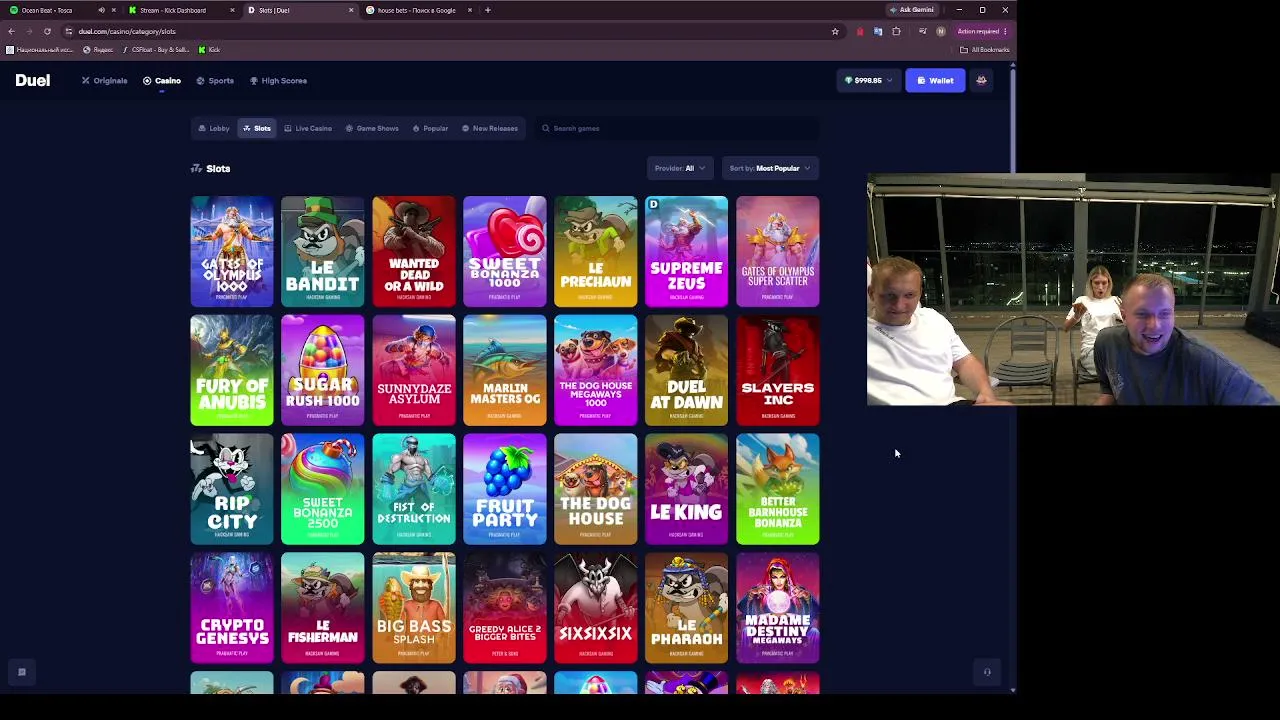Launch Sweet Bonanza 1000
1280x720 pixels.
point(505,251)
